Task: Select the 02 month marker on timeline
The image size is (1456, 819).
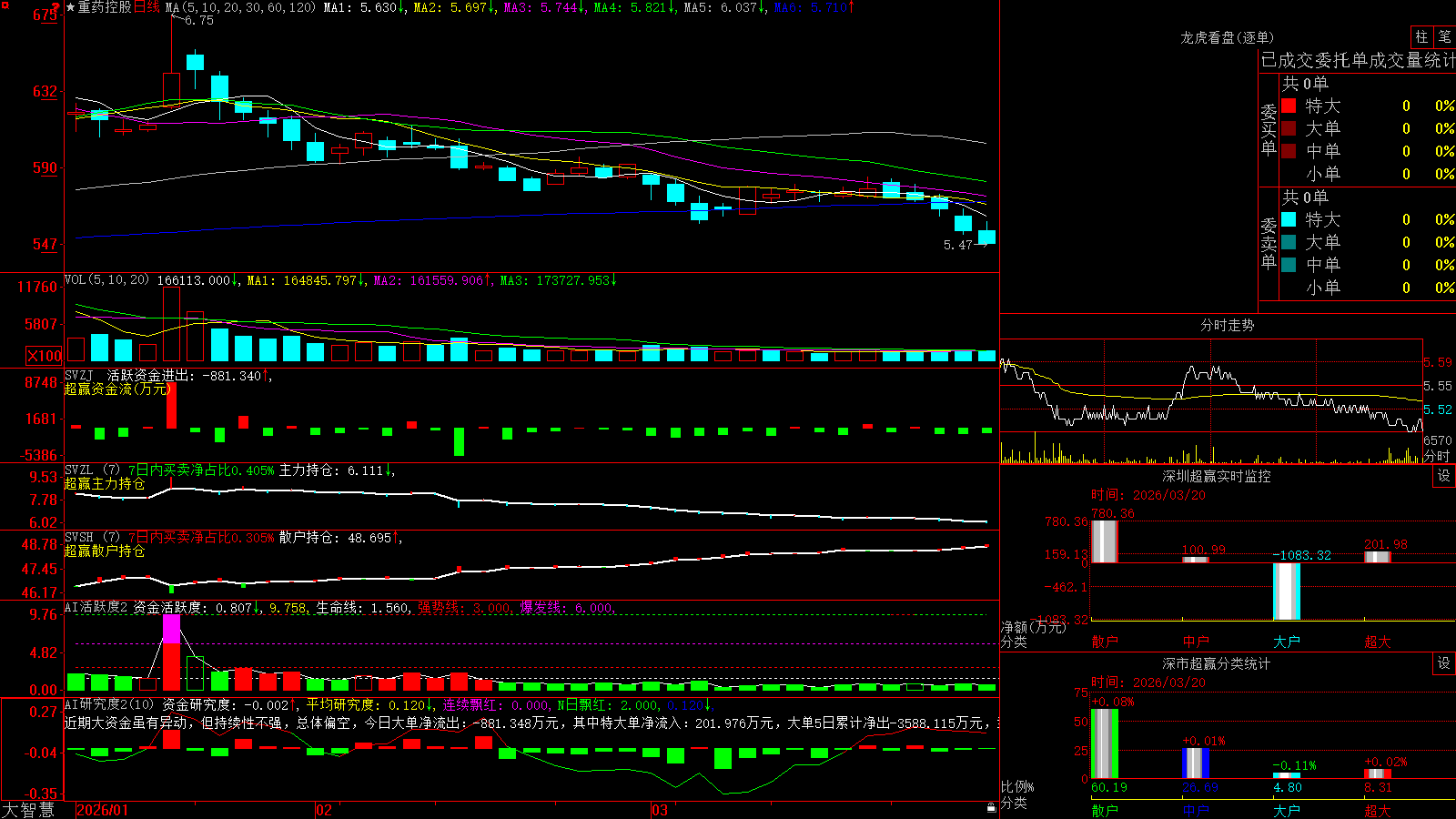Action: [x=324, y=810]
